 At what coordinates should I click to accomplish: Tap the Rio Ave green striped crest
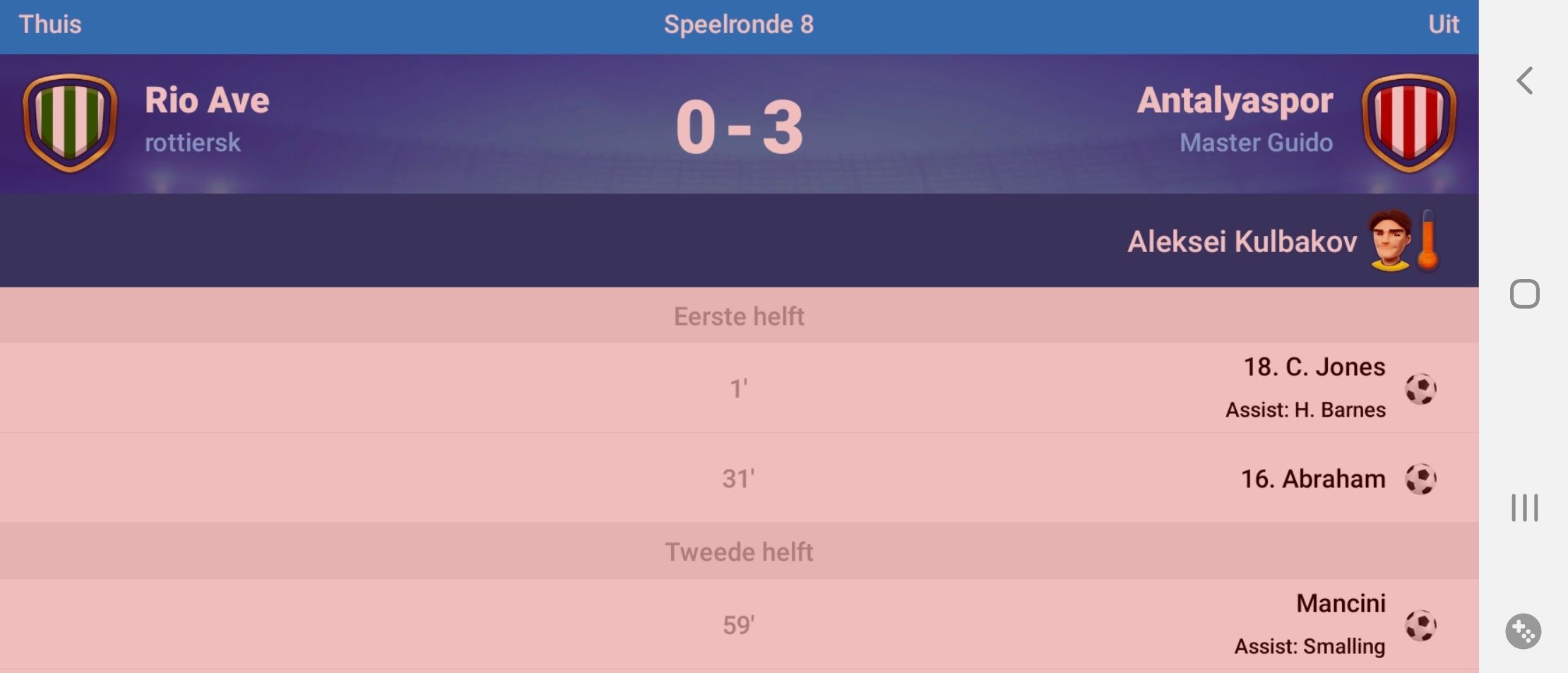(x=70, y=123)
